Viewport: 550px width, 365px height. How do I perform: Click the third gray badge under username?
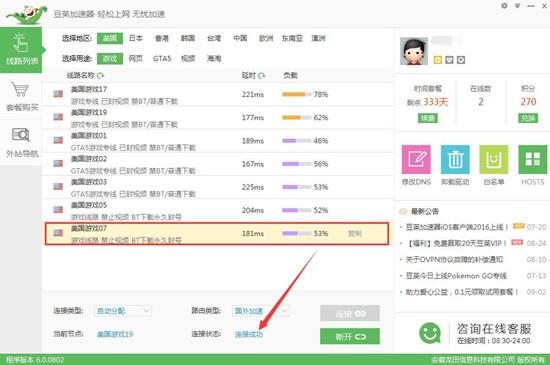[461, 60]
